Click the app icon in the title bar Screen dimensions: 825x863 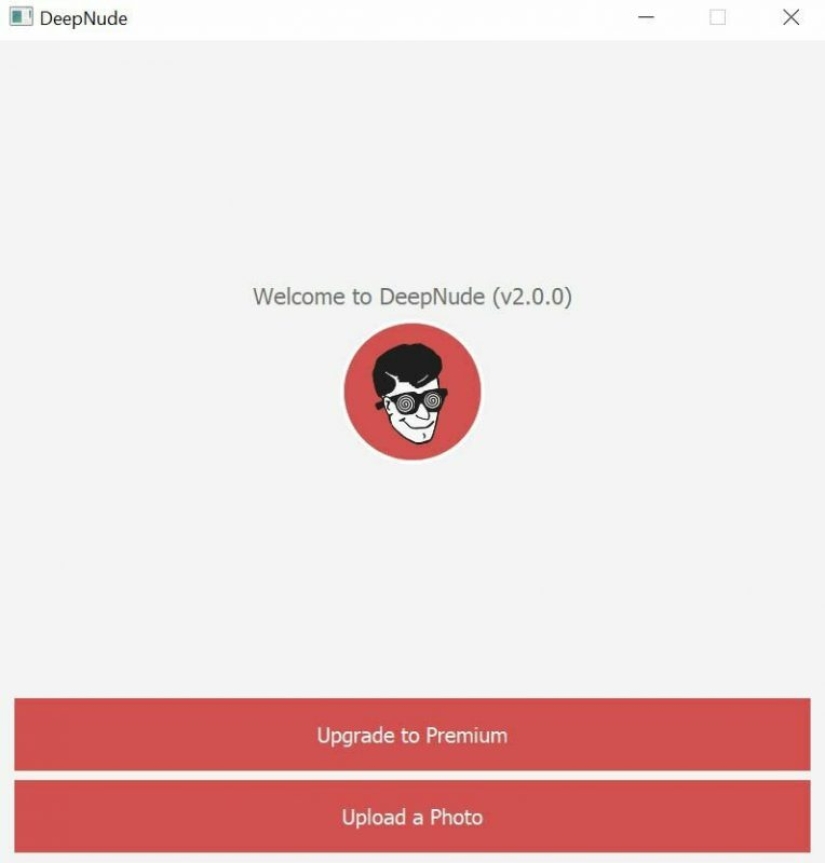(x=21, y=17)
